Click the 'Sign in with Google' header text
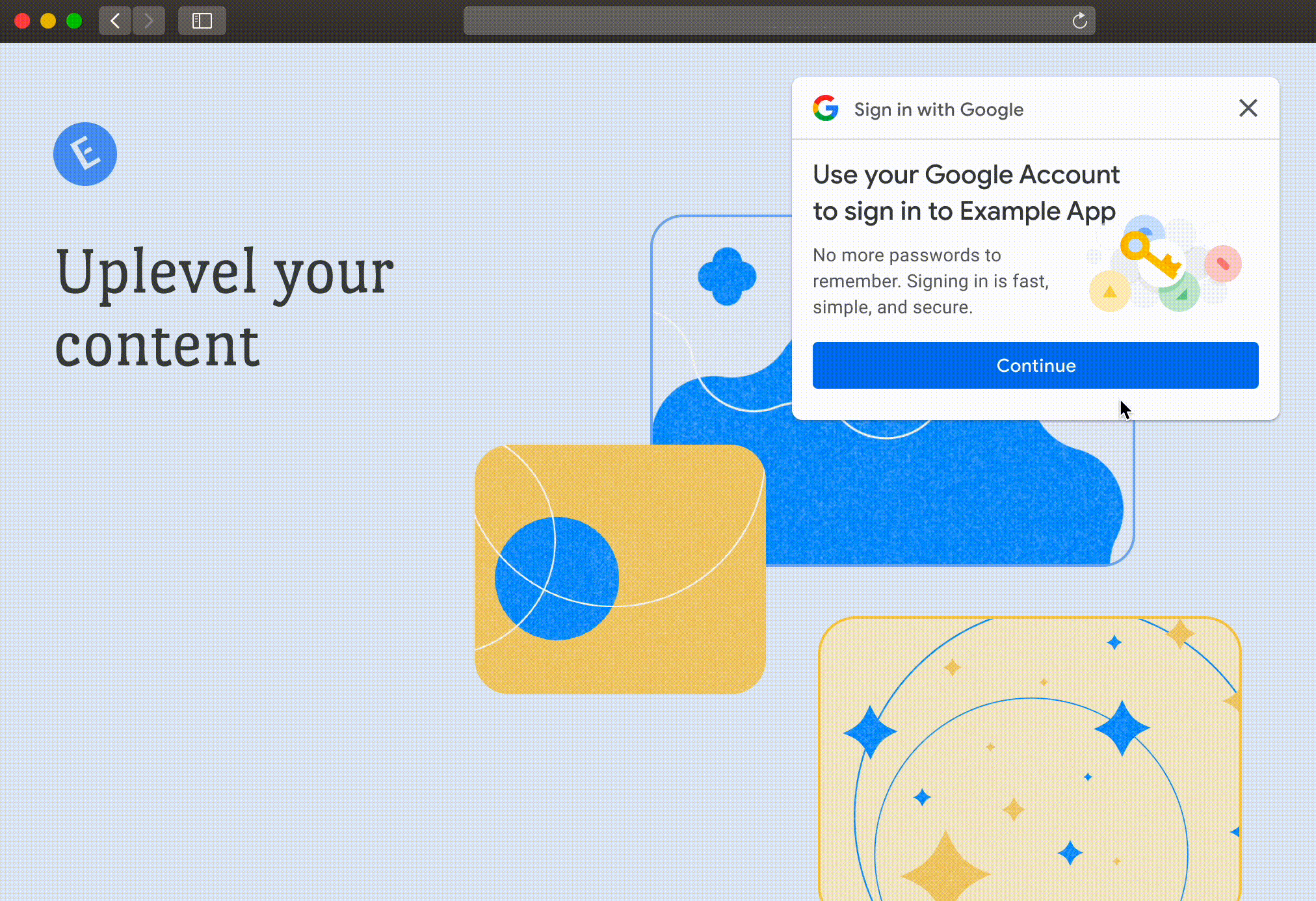The width and height of the screenshot is (1316, 901). click(x=938, y=109)
